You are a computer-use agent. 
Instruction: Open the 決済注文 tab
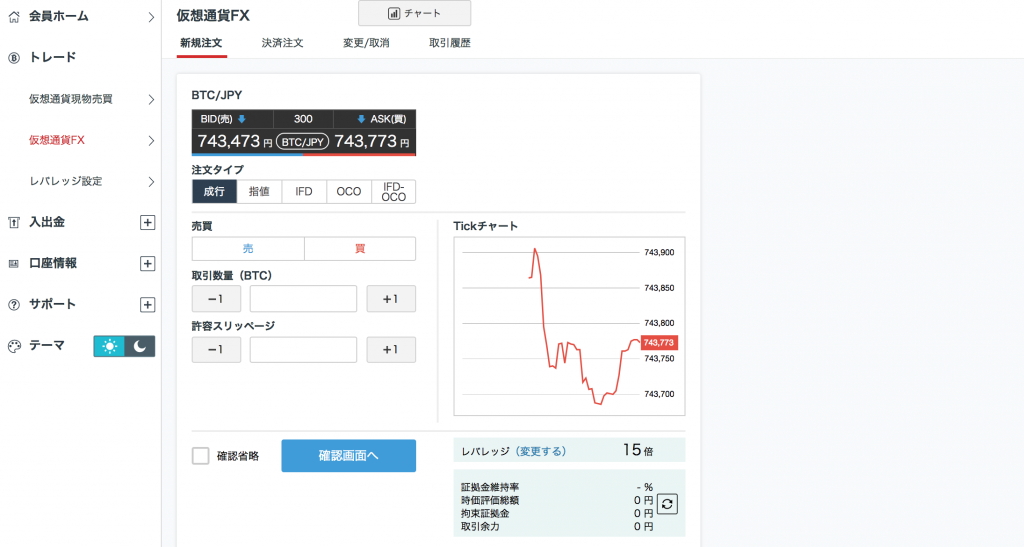pos(282,43)
